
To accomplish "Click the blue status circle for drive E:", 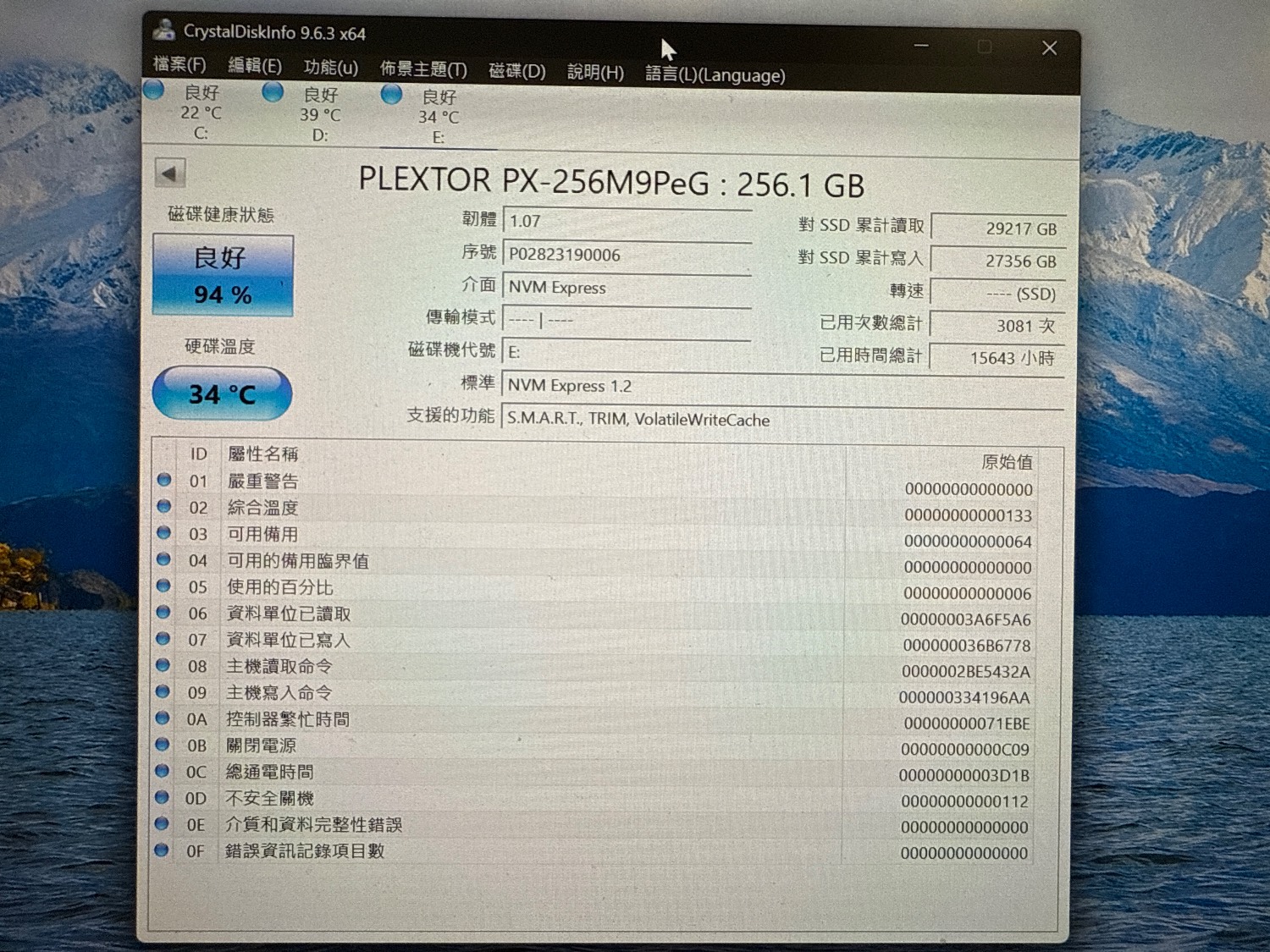I will [x=391, y=94].
